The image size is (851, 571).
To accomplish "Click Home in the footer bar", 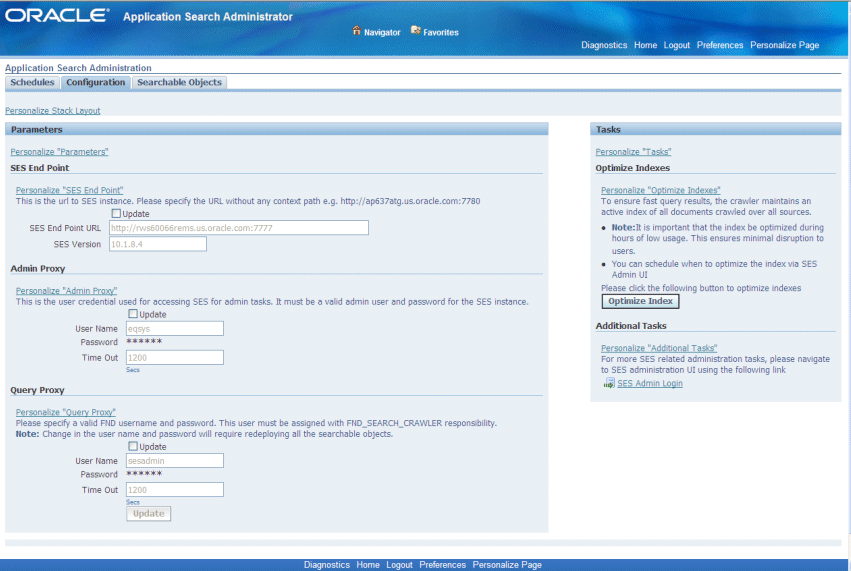I will (368, 565).
